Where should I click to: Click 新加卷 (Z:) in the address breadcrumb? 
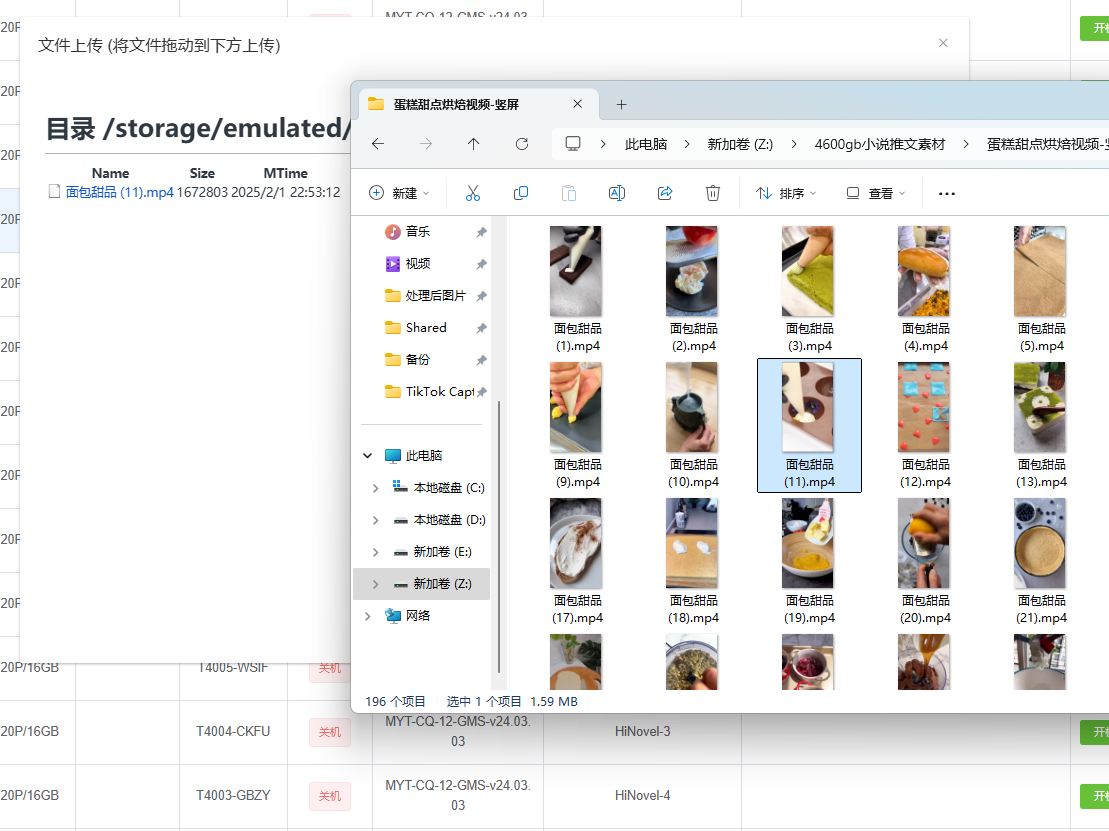pos(740,144)
